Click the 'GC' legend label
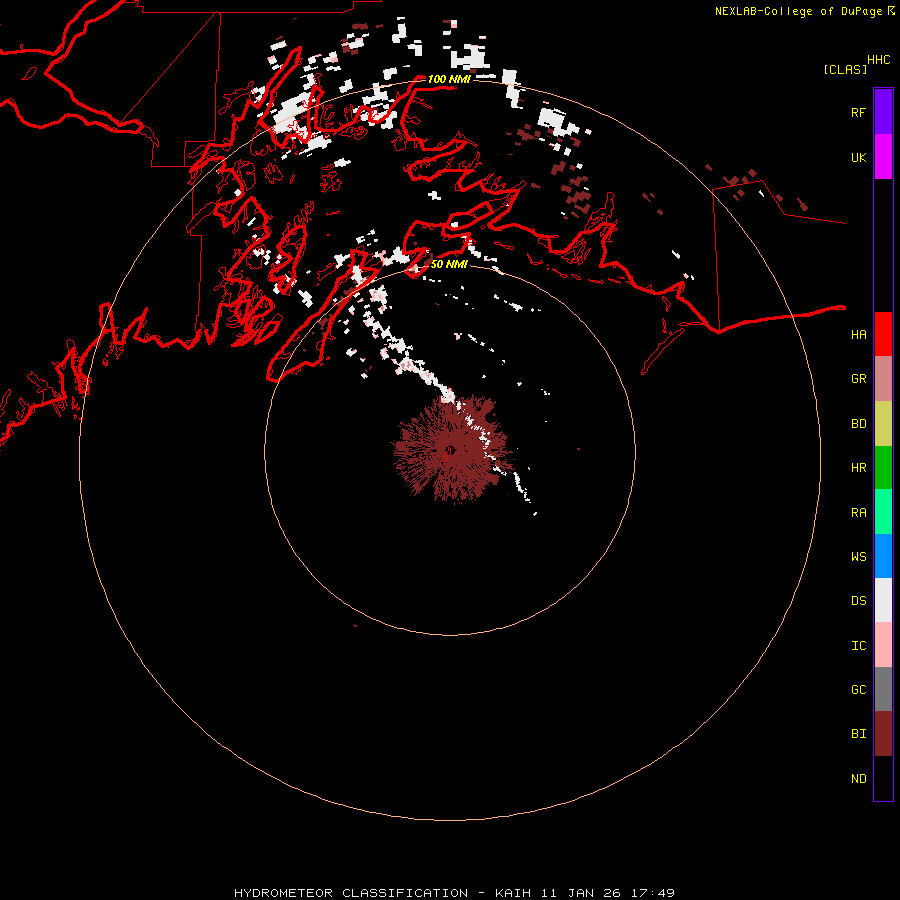The height and width of the screenshot is (900, 900). (858, 690)
